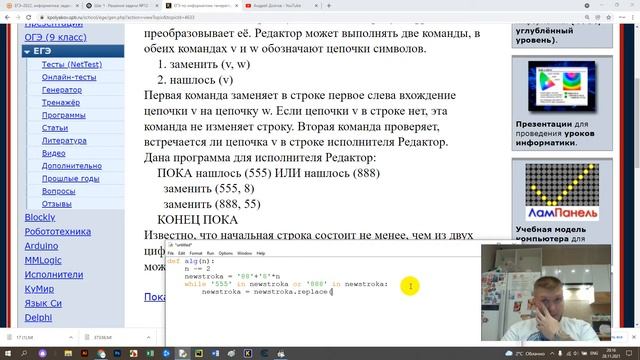Viewport: 640px width, 360px height.
Task: Click the 'def alg(n):' code line
Action: tap(191, 261)
